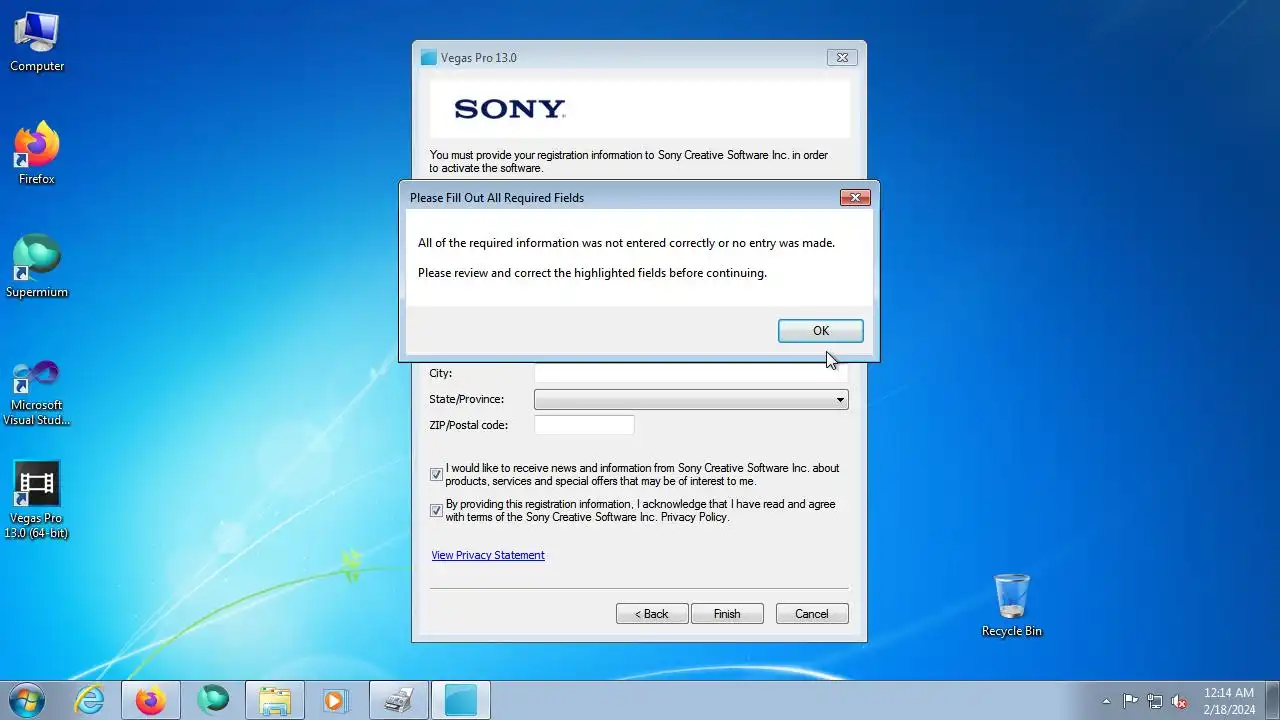The height and width of the screenshot is (720, 1280).
Task: Uncheck the receive news and information checkbox
Action: (436, 475)
